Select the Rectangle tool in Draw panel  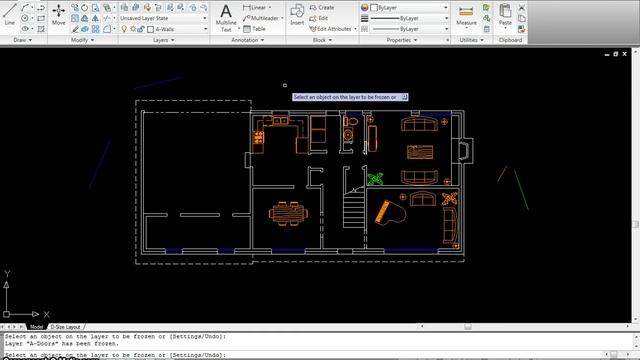[x=41, y=18]
